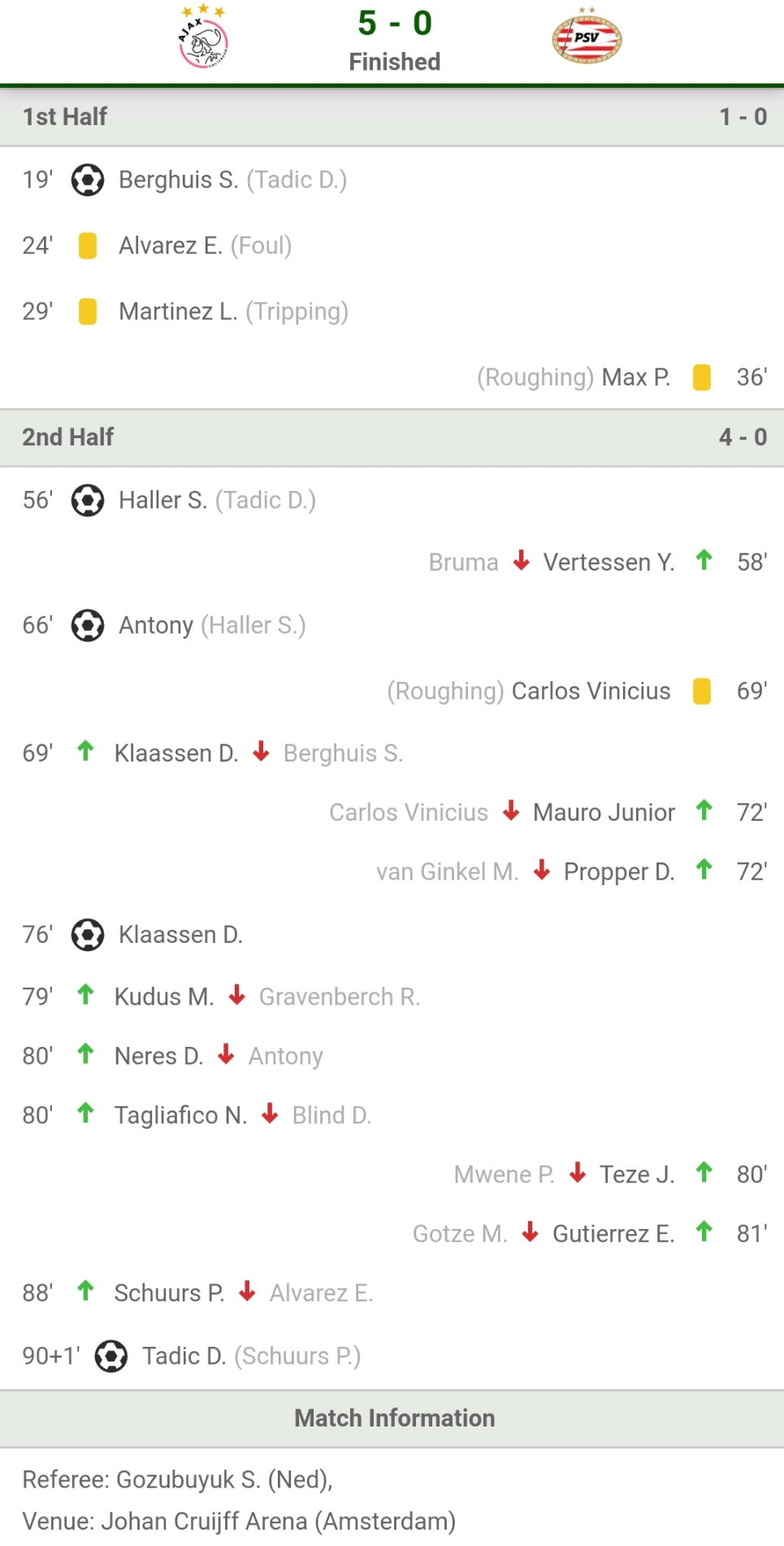Viewport: 784px width, 1546px height.
Task: Open the Ajax team logo
Action: coord(203,37)
